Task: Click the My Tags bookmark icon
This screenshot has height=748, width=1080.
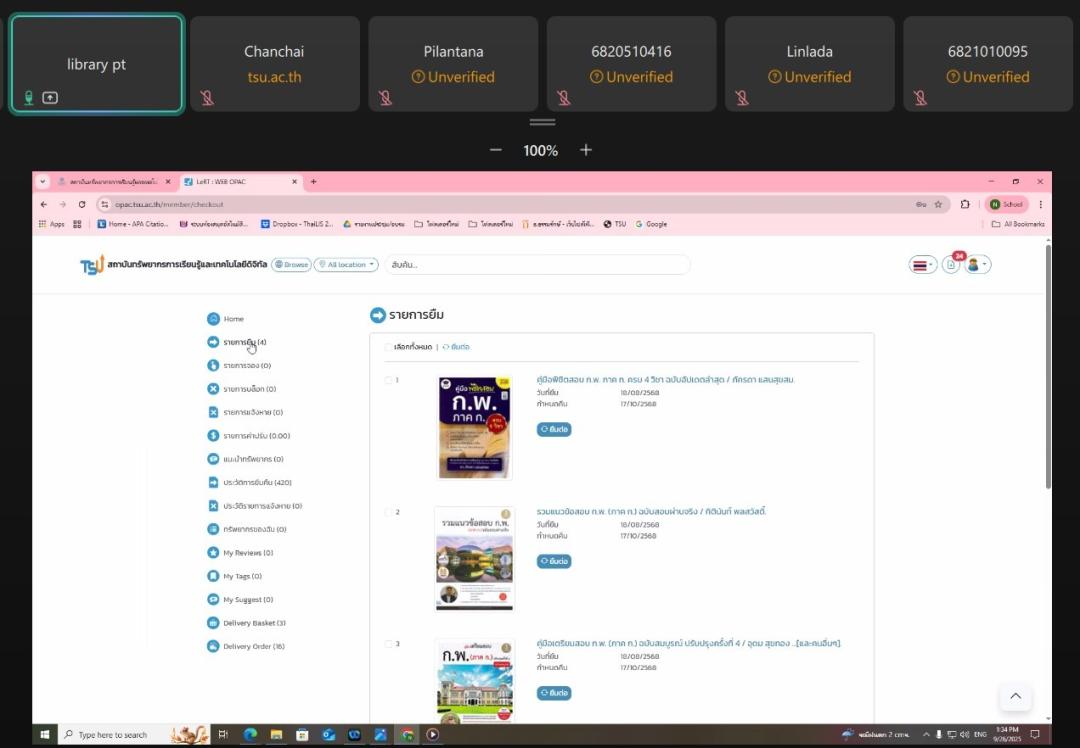Action: coord(213,576)
